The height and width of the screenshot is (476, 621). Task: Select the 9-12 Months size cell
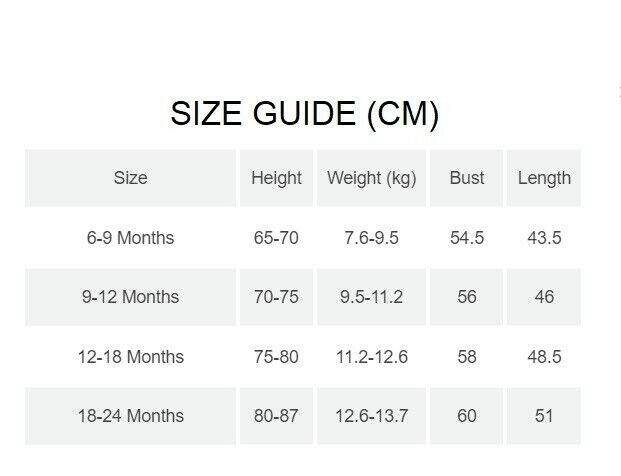click(130, 297)
